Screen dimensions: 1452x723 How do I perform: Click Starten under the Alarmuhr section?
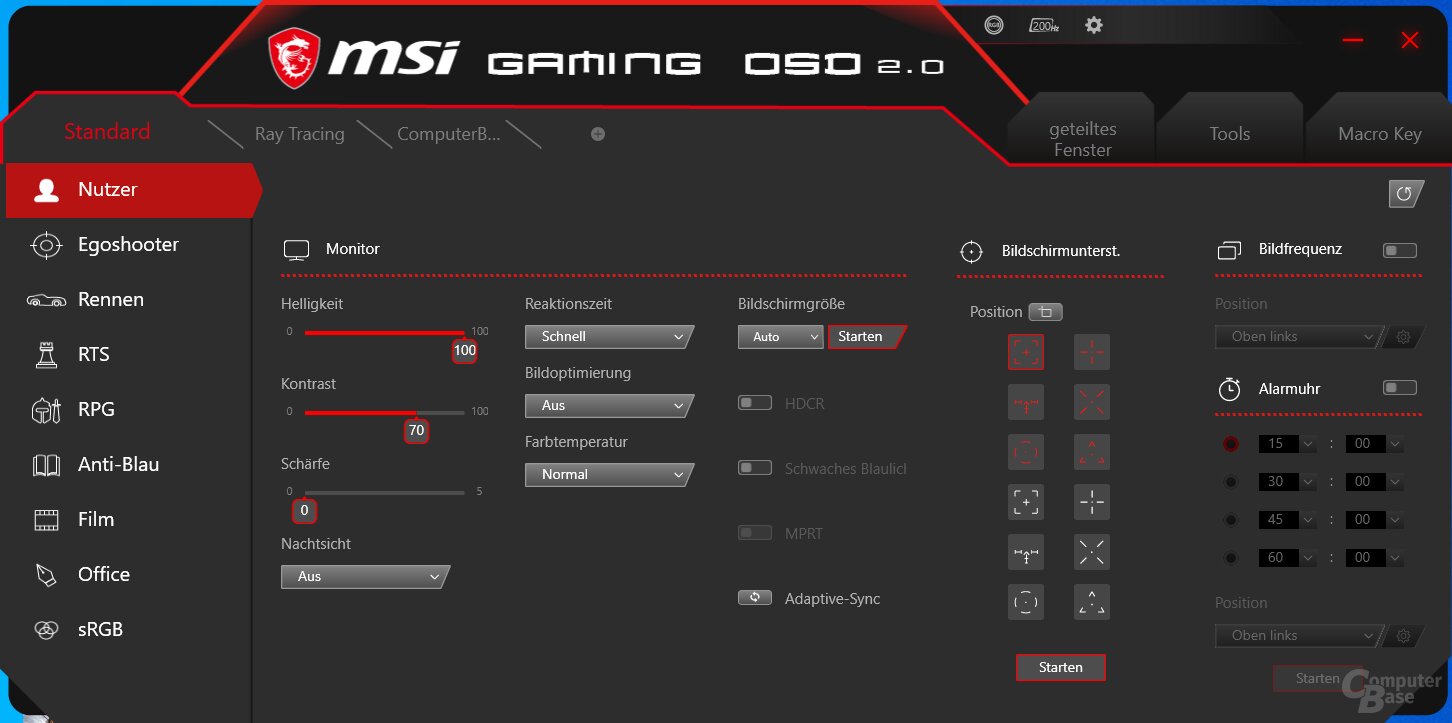(1318, 678)
